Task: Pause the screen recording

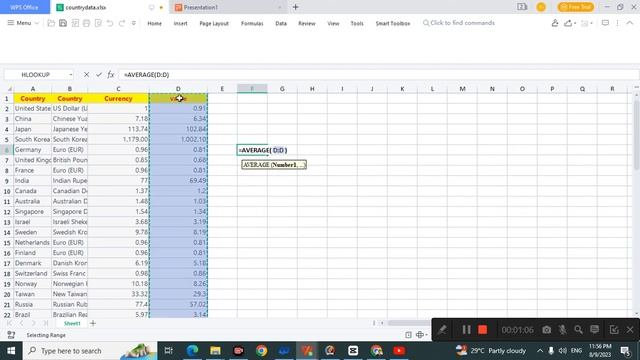Action: click(x=466, y=329)
